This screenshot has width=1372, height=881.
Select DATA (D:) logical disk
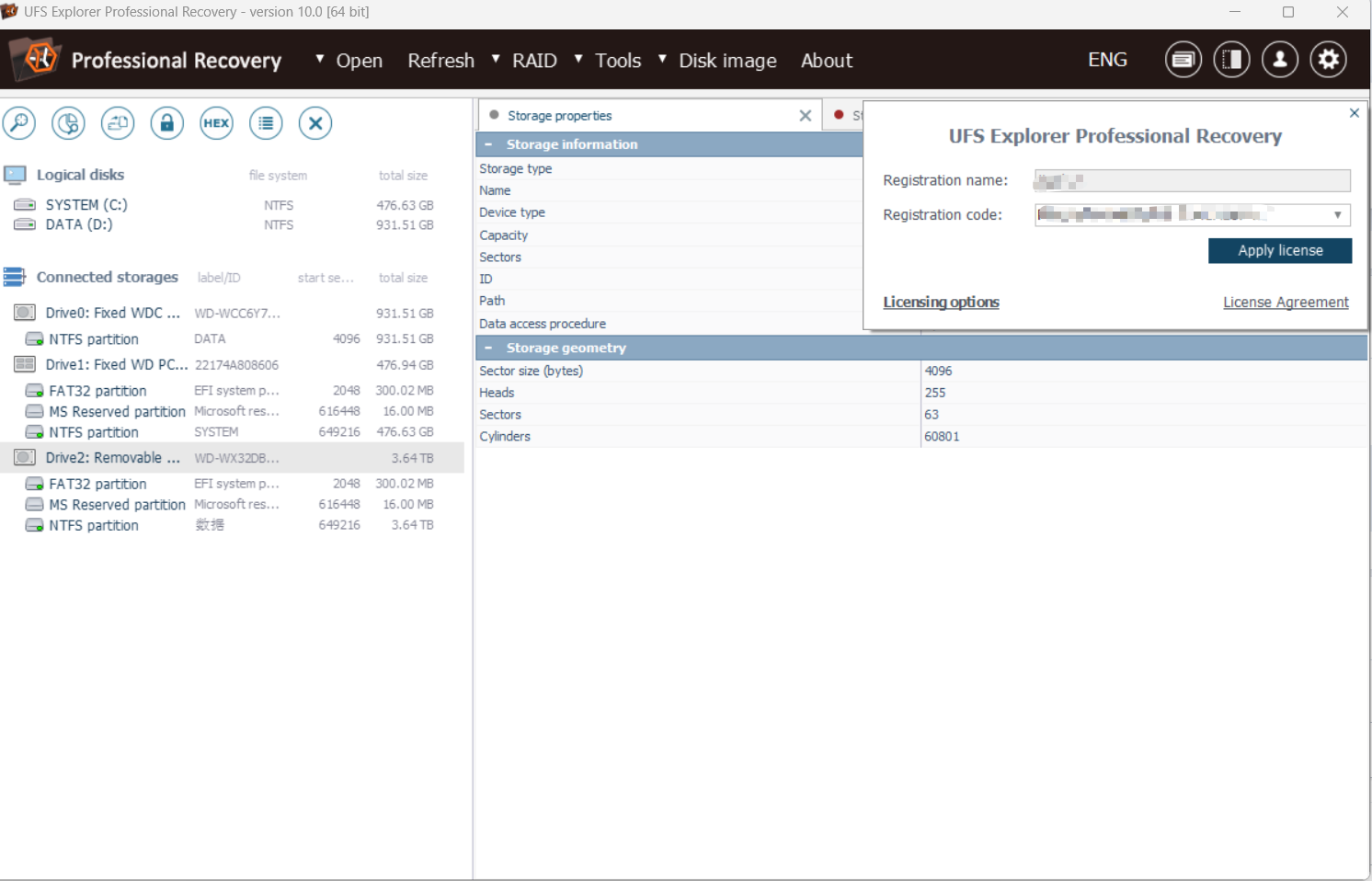[x=232, y=224]
